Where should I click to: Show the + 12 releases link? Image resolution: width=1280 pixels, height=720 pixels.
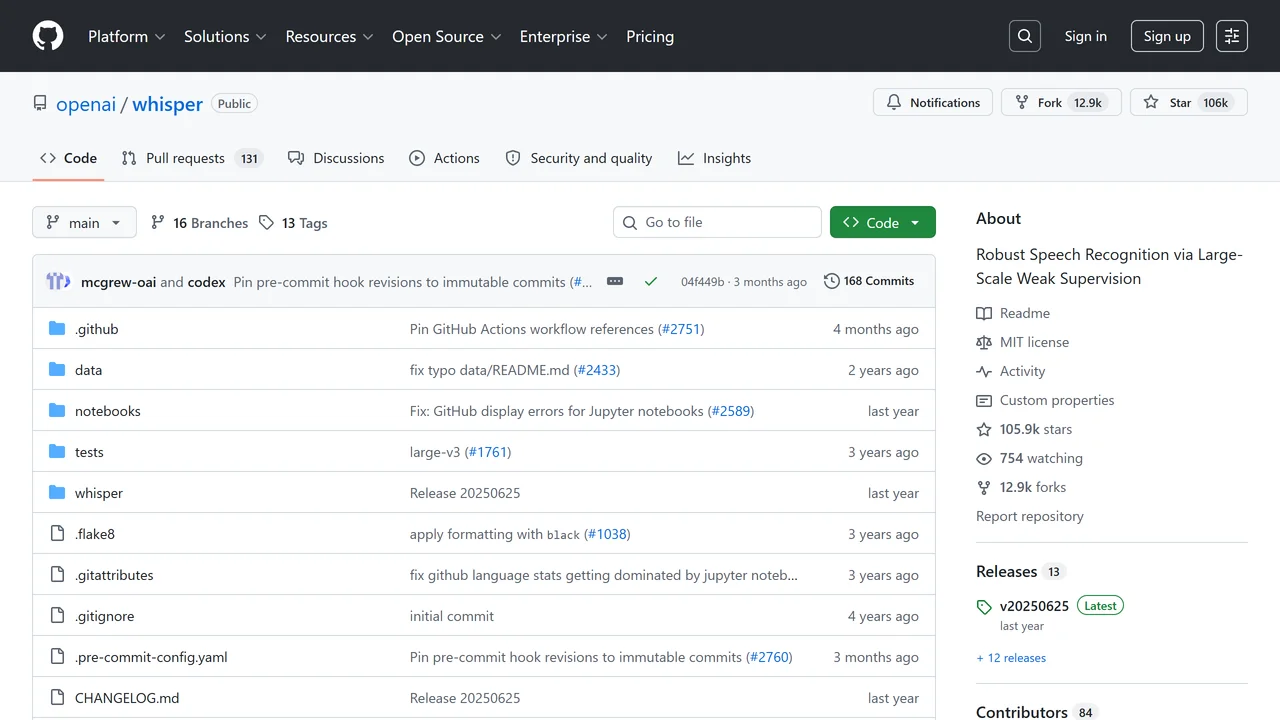(1011, 658)
